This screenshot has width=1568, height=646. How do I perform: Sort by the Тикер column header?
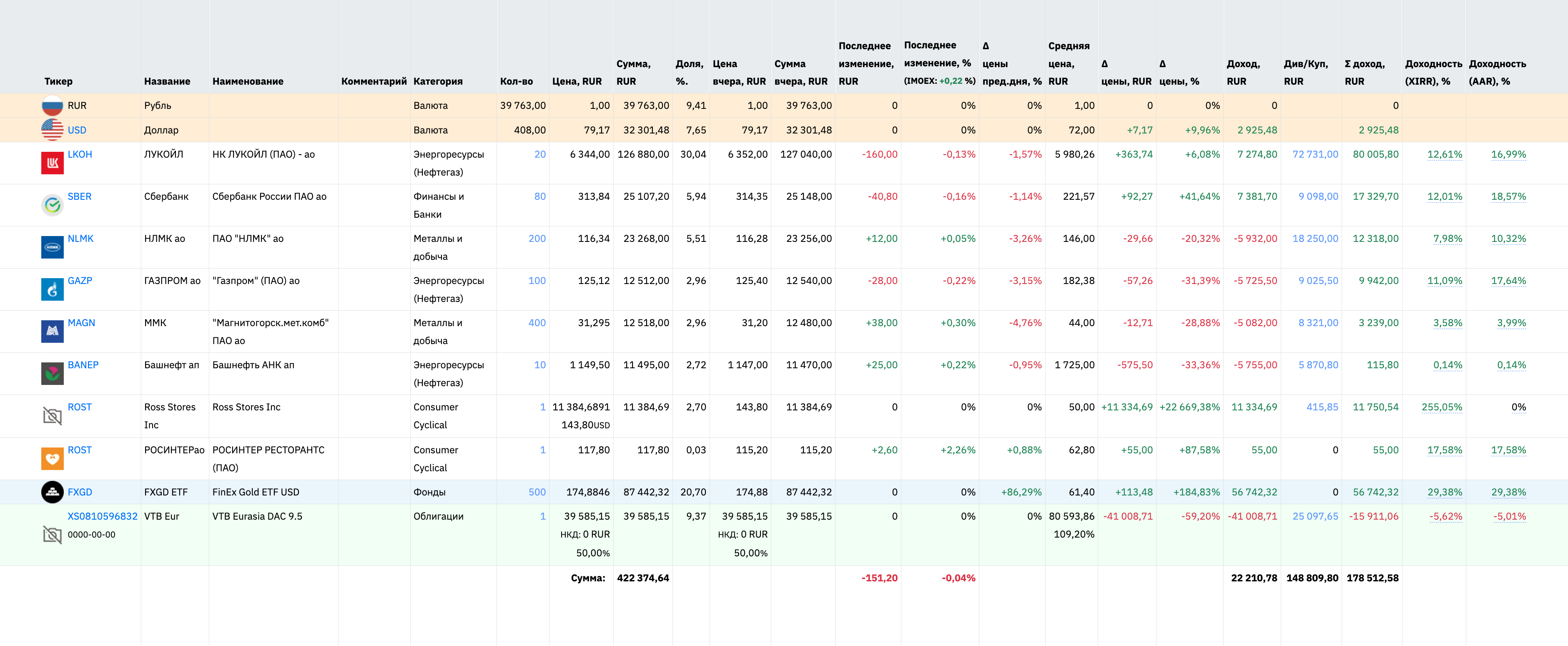coord(58,82)
